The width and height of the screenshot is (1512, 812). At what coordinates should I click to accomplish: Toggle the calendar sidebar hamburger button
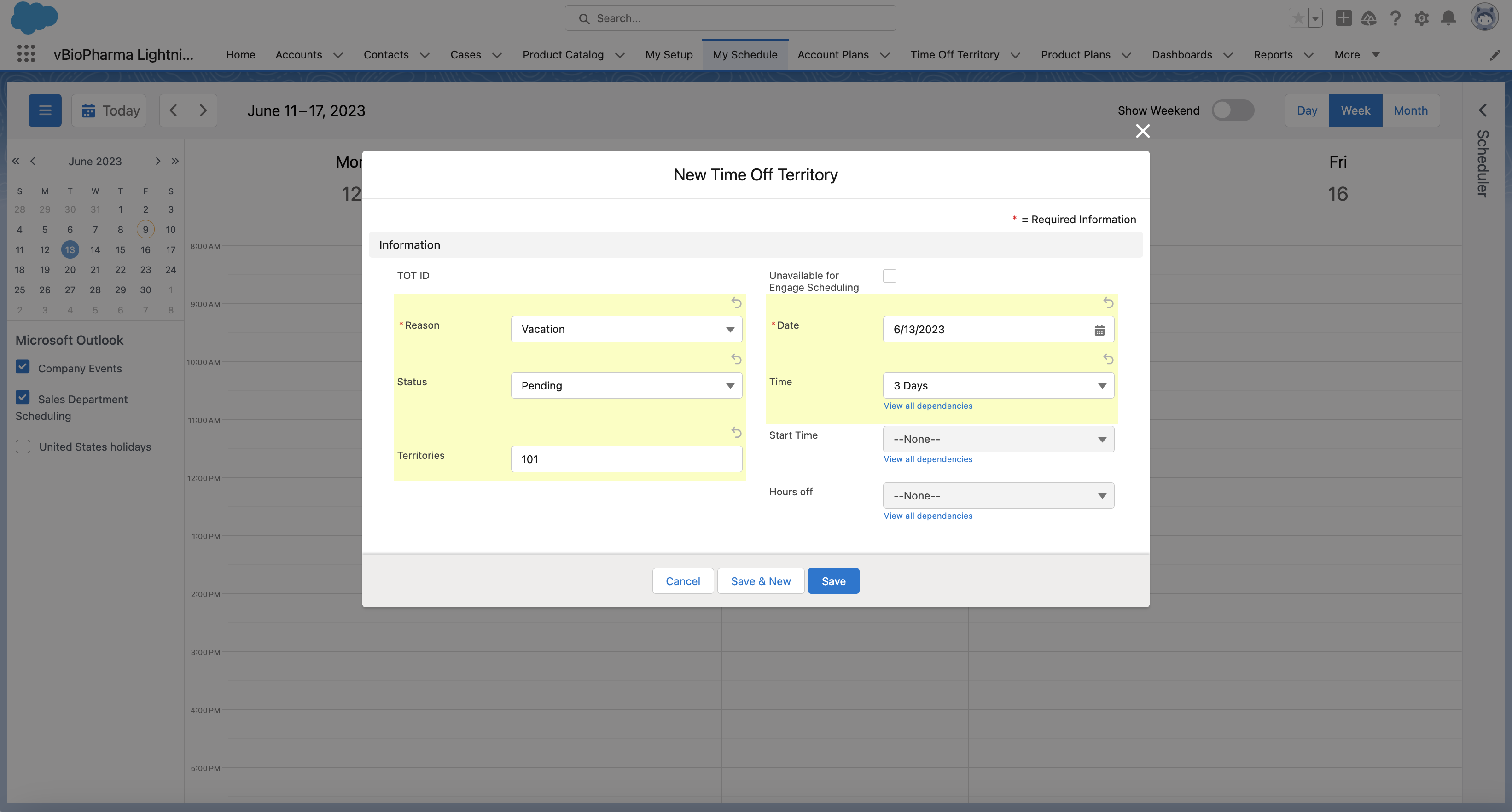[x=45, y=110]
